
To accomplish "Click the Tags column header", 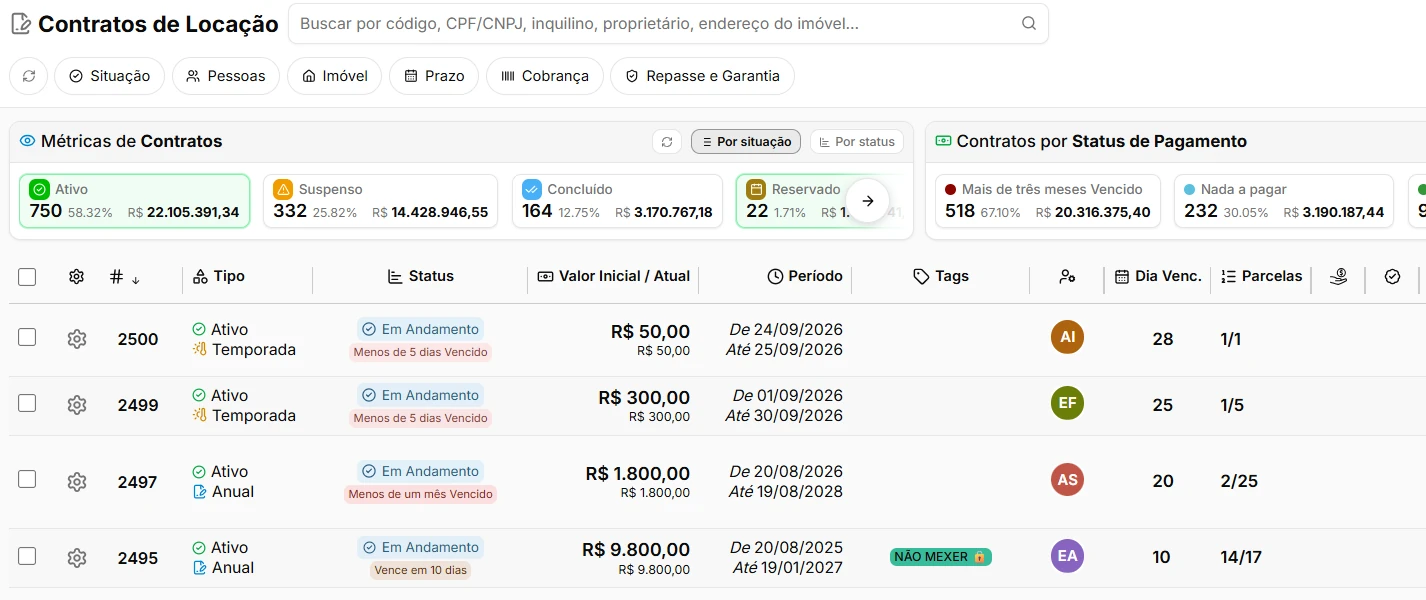I will (940, 276).
